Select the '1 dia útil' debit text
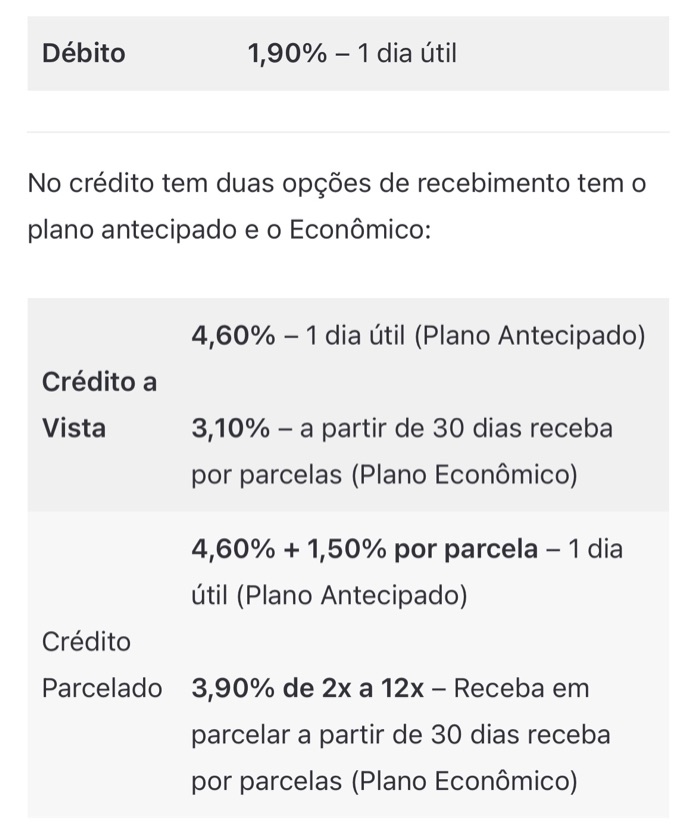This screenshot has width=695, height=840. click(x=407, y=53)
